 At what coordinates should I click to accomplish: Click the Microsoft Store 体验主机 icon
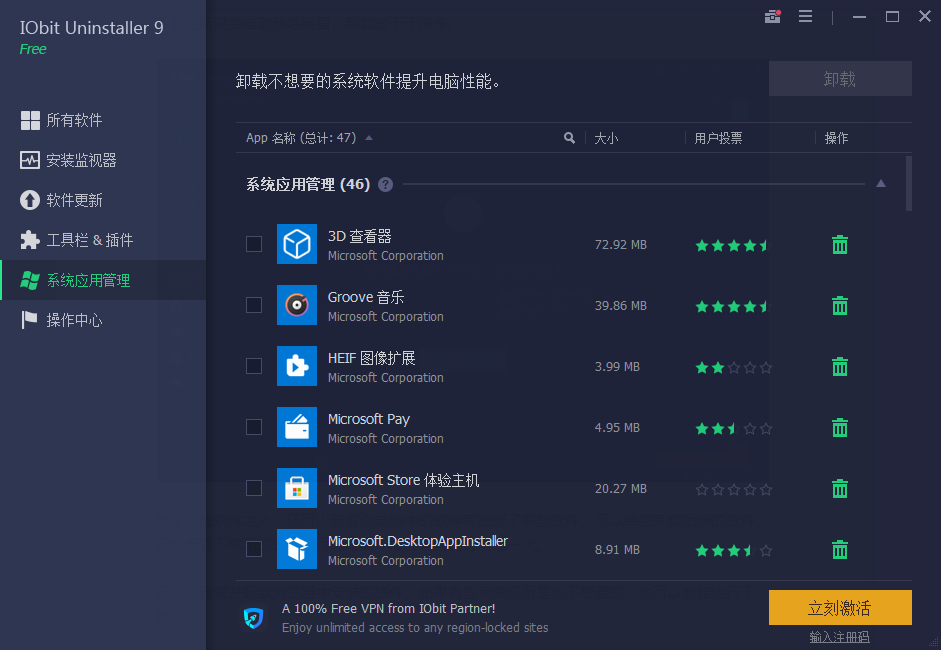(x=296, y=488)
